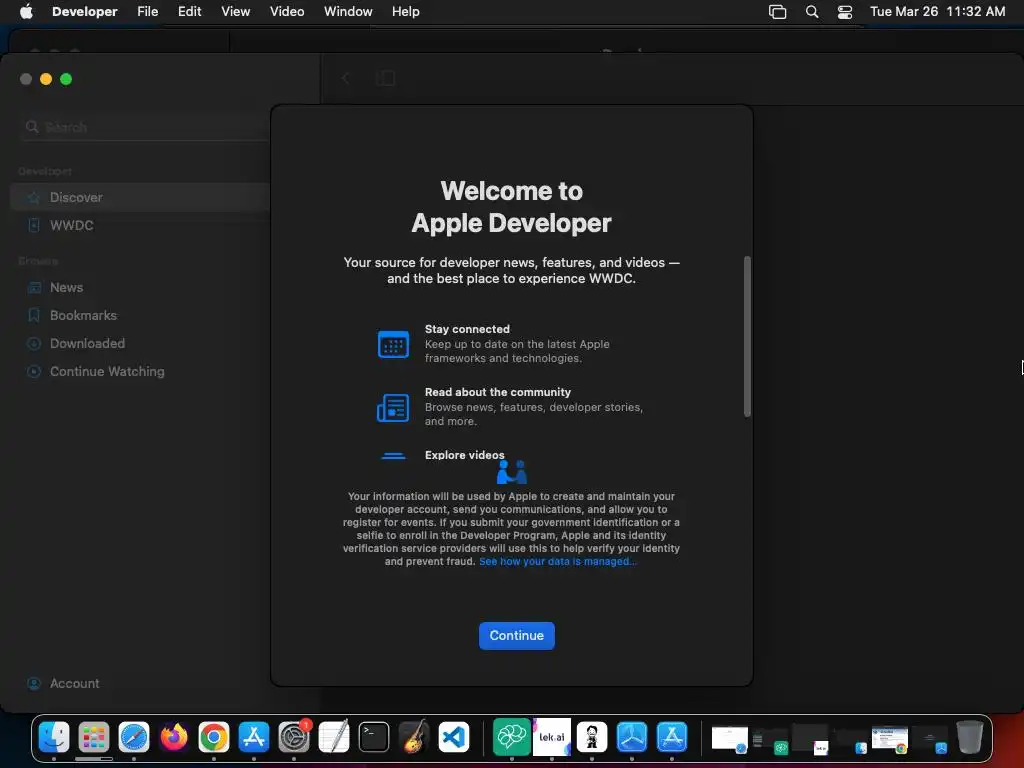Click the back chevron in the toolbar
The image size is (1024, 768).
345,78
